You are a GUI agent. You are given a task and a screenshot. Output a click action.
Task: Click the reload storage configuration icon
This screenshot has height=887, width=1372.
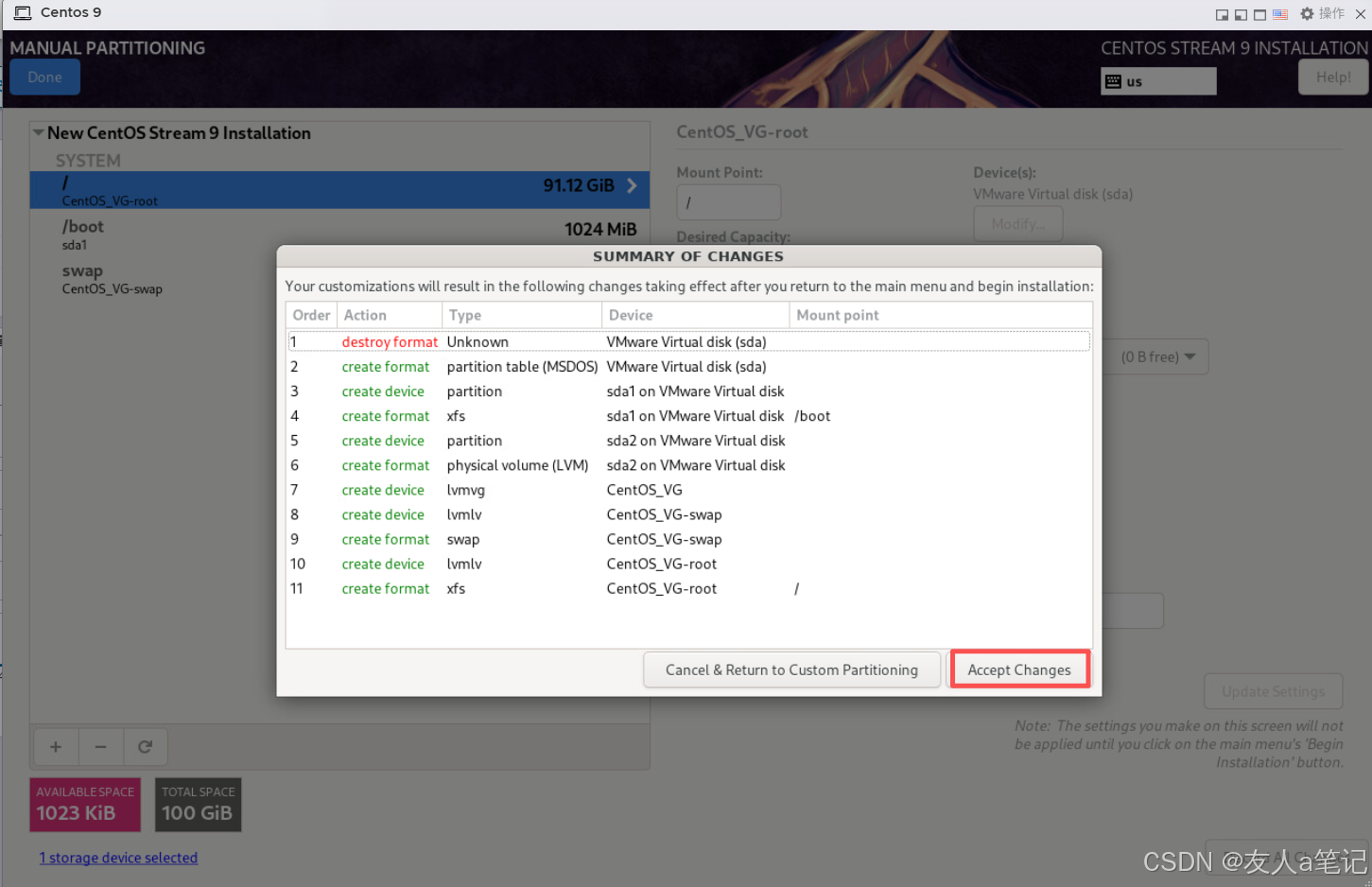pos(145,747)
